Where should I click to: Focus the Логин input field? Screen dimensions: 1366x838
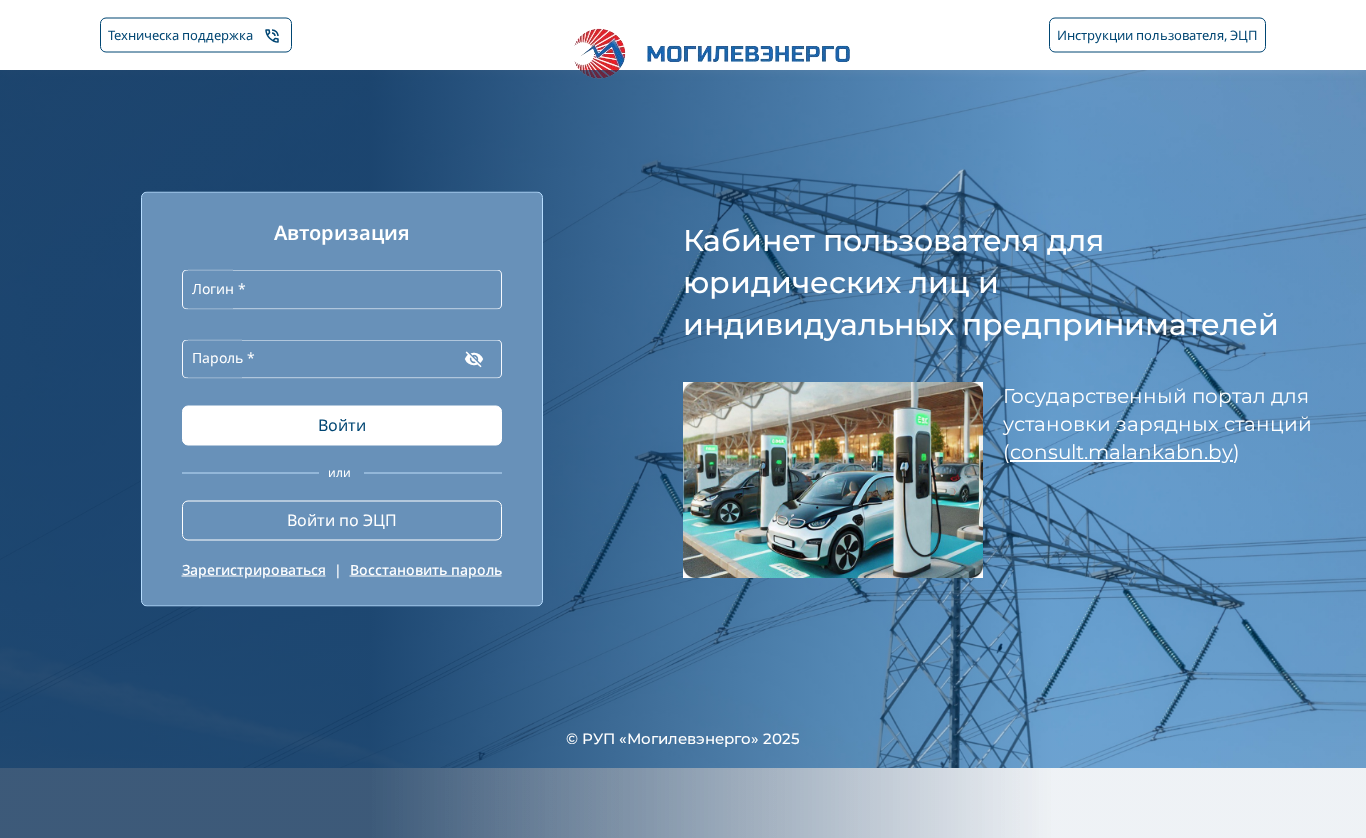(x=342, y=289)
